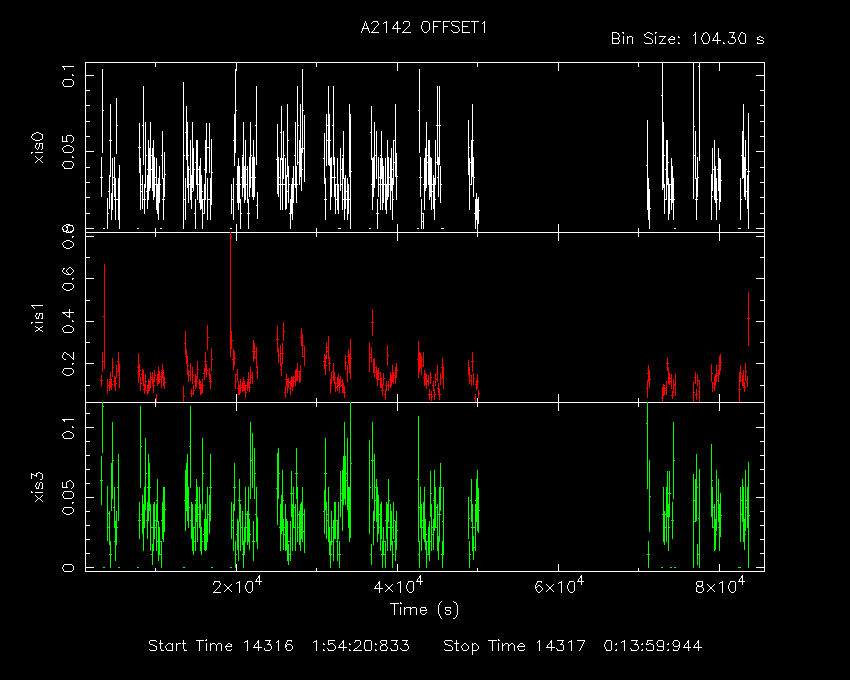Click the "Start Time 14316" text
850x680 pixels.
point(221,646)
